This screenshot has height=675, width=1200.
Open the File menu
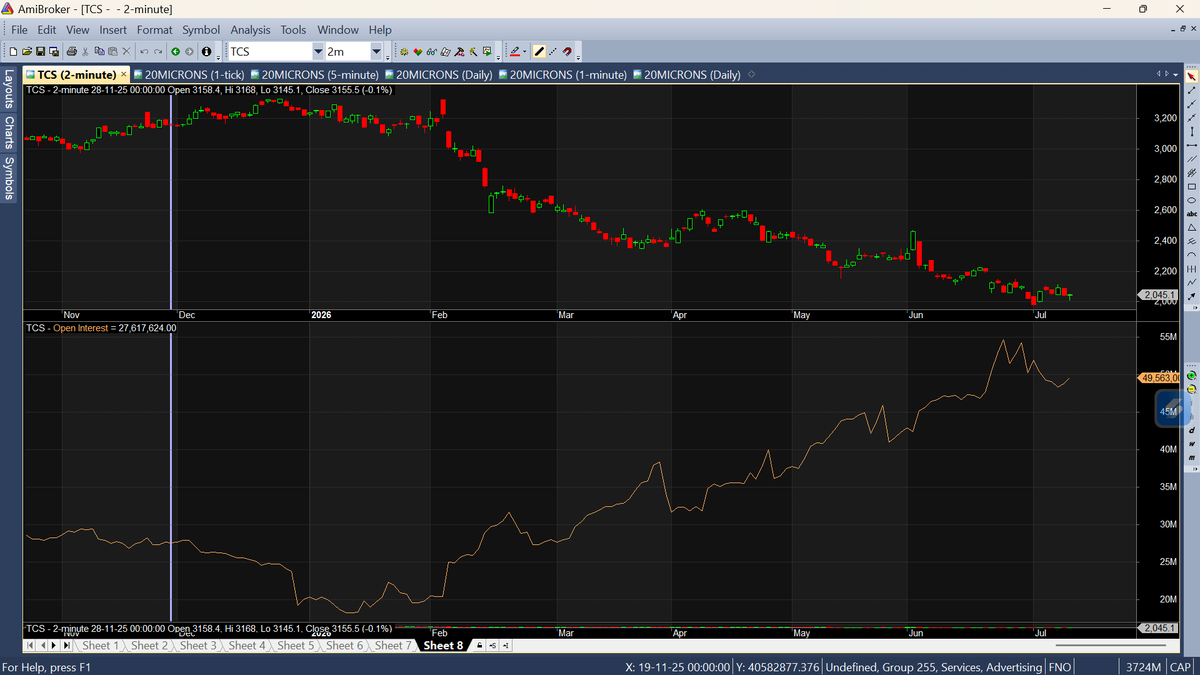(x=19, y=30)
